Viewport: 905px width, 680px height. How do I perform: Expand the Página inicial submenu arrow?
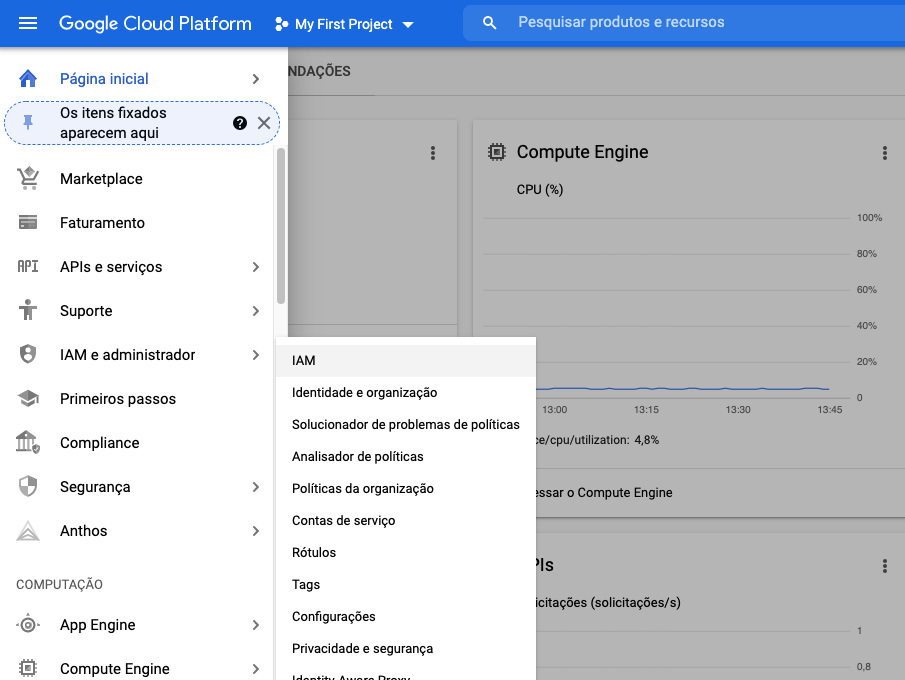coord(256,79)
